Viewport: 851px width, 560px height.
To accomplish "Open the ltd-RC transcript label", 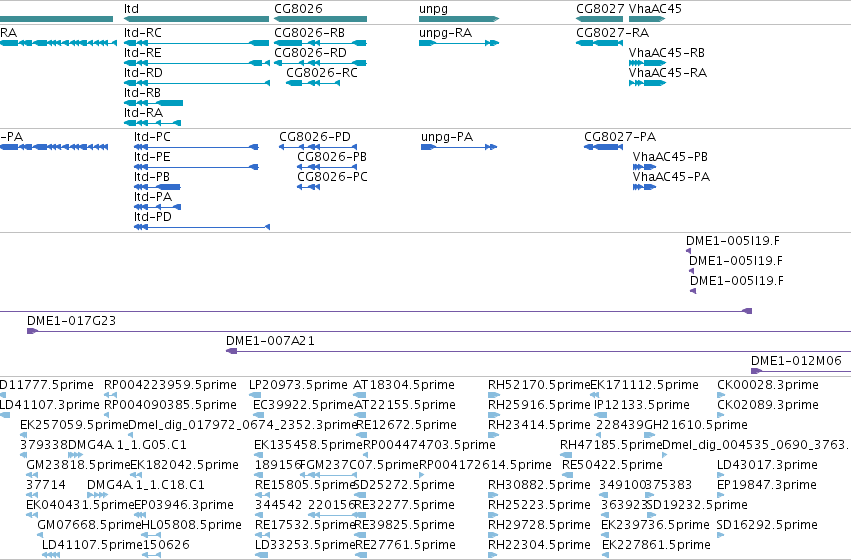I will (x=143, y=33).
